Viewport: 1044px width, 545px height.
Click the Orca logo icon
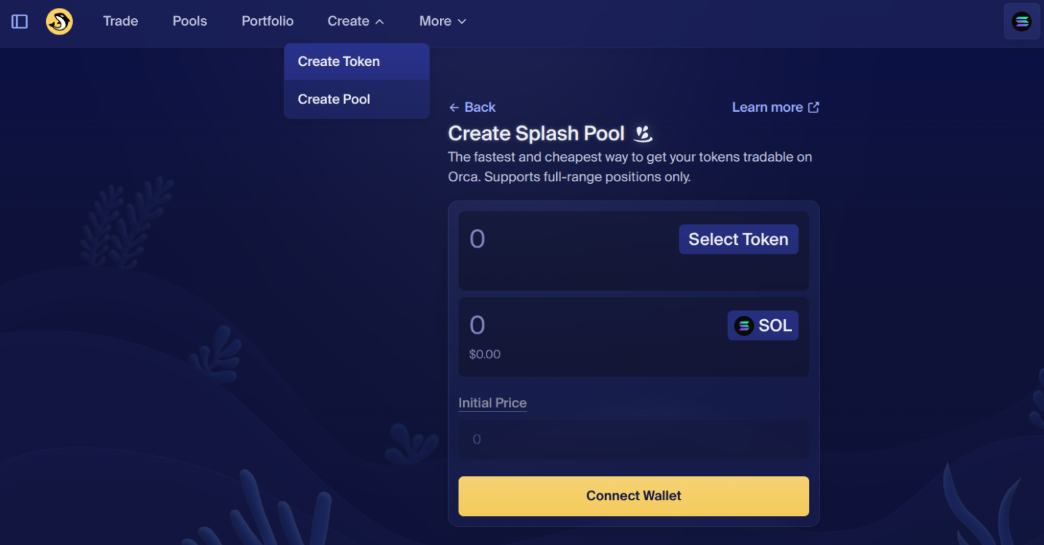click(x=59, y=21)
